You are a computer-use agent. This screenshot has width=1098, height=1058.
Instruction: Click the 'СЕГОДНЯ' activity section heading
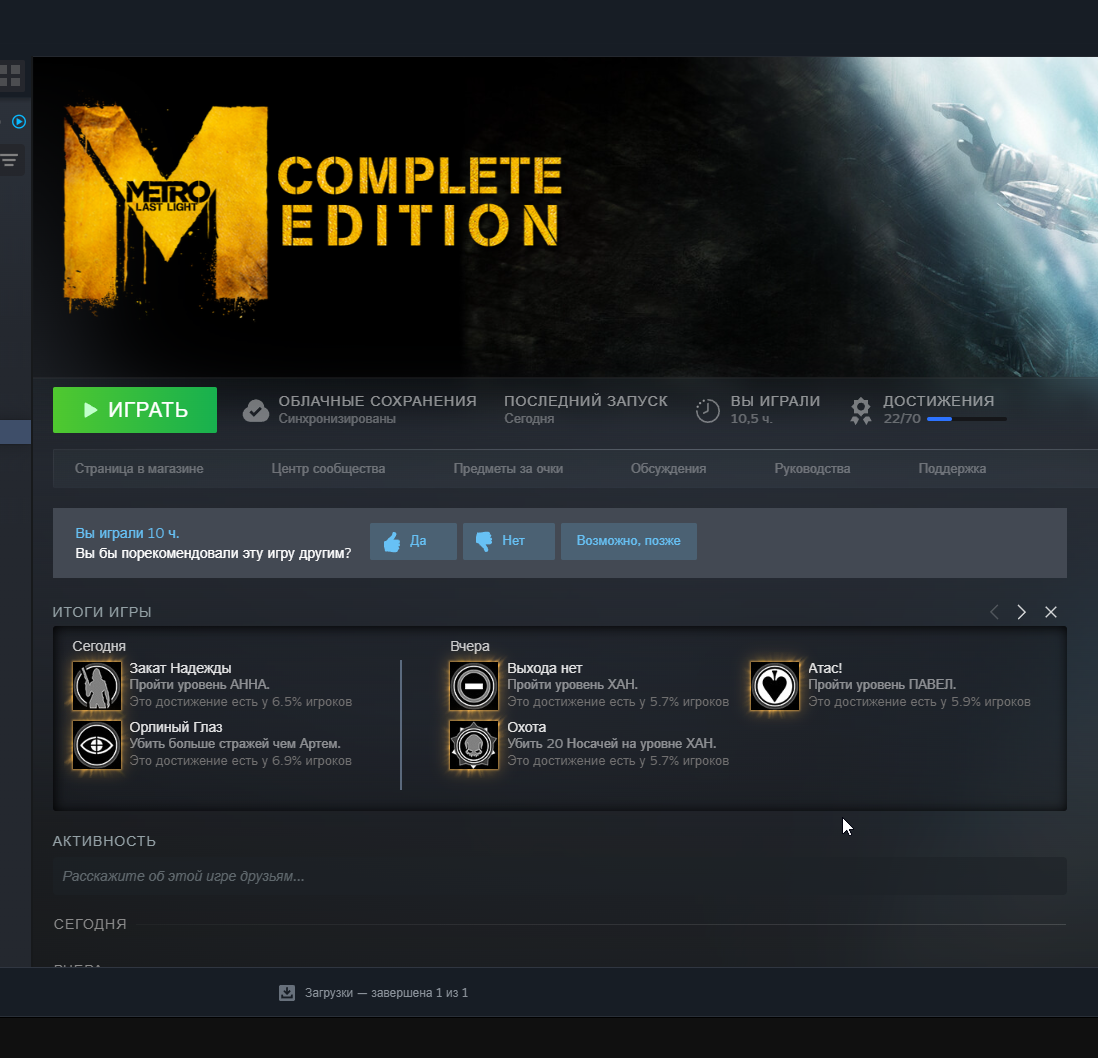click(x=90, y=924)
